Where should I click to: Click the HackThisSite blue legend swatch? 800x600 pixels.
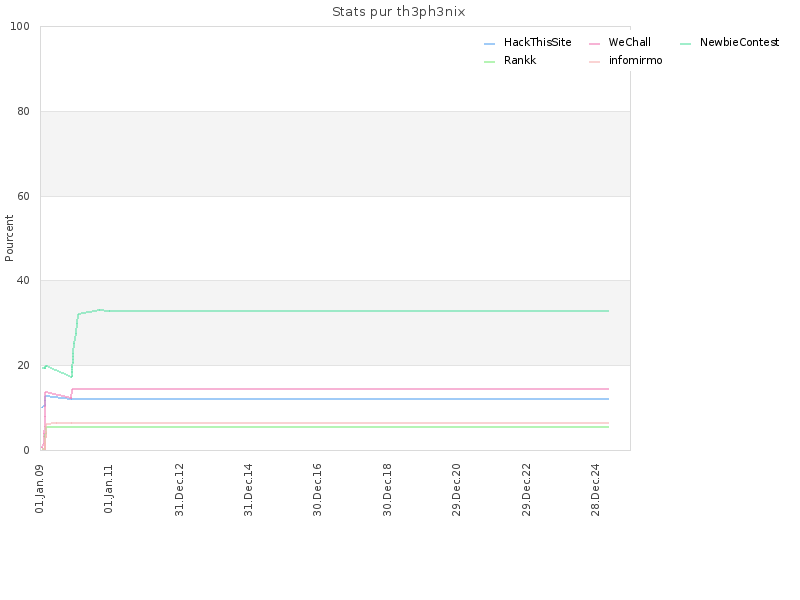pyautogui.click(x=489, y=44)
